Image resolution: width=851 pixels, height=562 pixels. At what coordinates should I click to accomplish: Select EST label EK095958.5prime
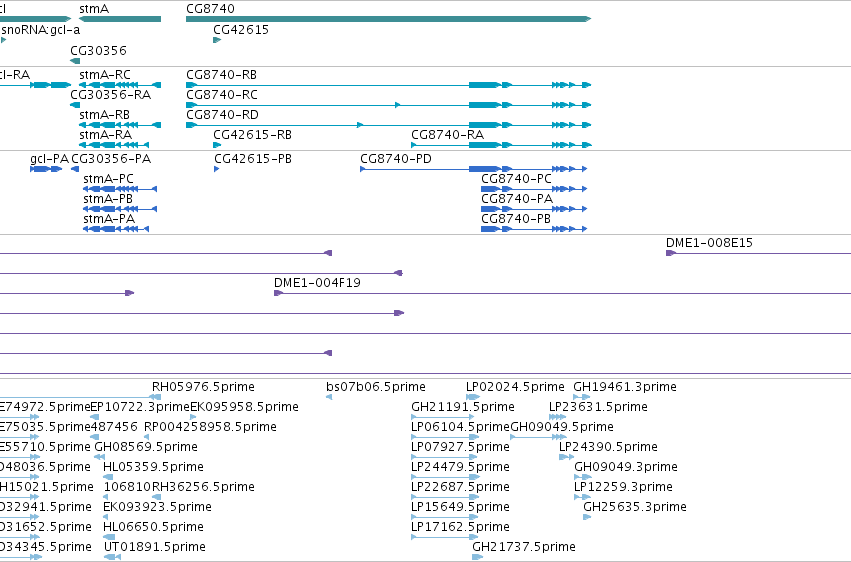pyautogui.click(x=244, y=407)
